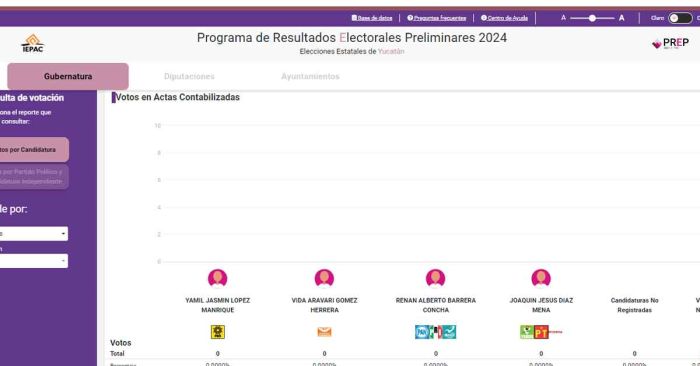
Task: Open the Base de datos link
Action: (372, 18)
